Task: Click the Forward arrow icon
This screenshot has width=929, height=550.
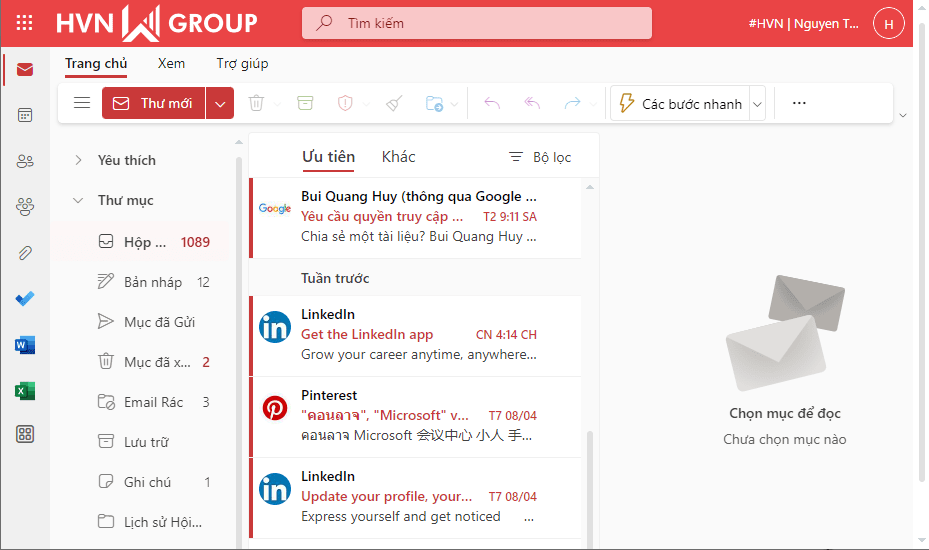Action: click(x=572, y=103)
